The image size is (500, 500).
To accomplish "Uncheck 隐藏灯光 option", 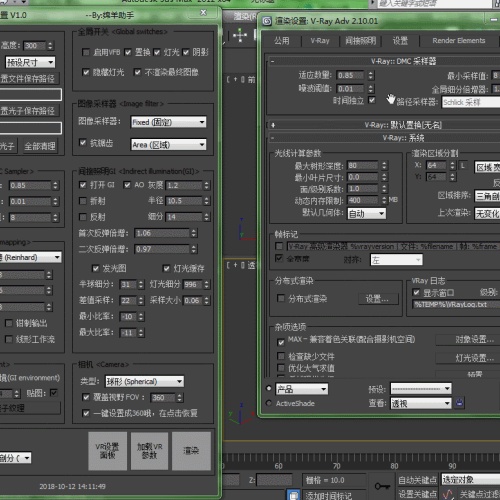I will 86,72.
